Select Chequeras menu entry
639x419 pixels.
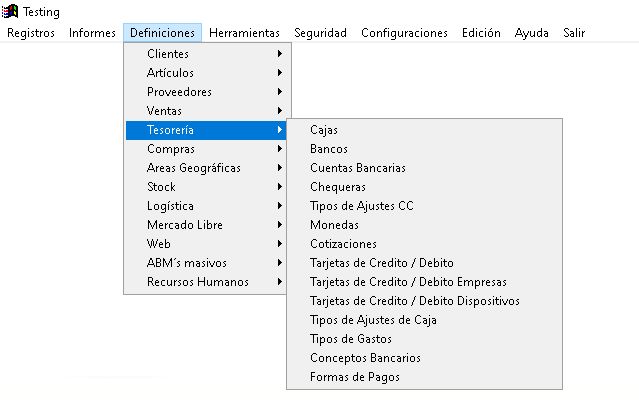pyautogui.click(x=338, y=187)
